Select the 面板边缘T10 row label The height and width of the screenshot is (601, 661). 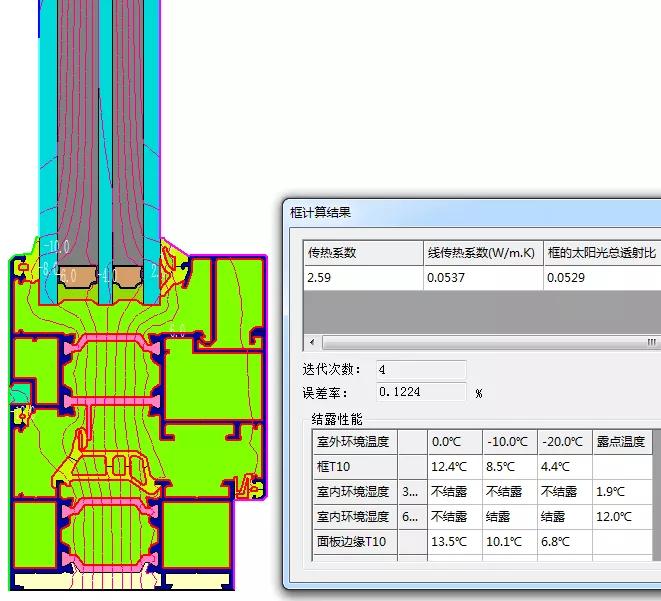click(354, 542)
